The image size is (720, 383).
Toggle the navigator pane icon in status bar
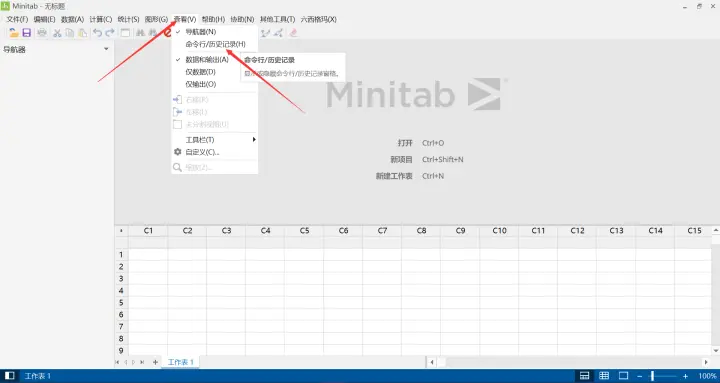point(9,376)
